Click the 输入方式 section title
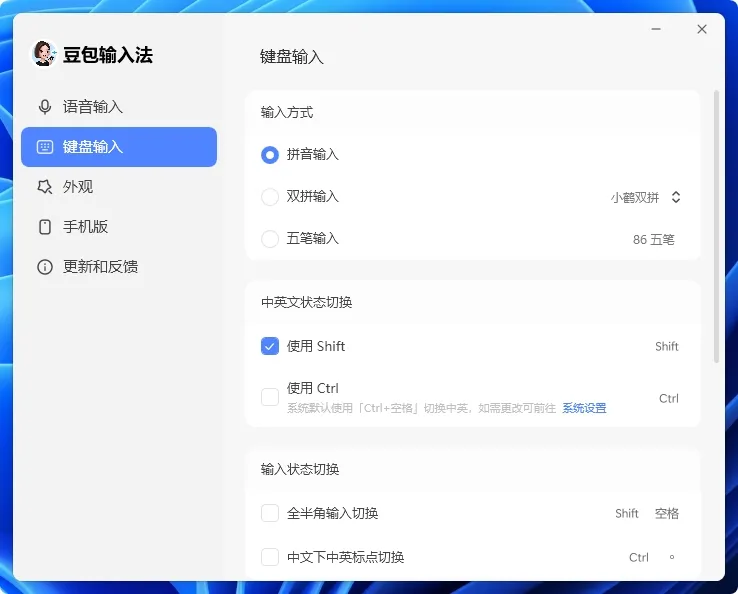This screenshot has height=594, width=738. pyautogui.click(x=287, y=112)
